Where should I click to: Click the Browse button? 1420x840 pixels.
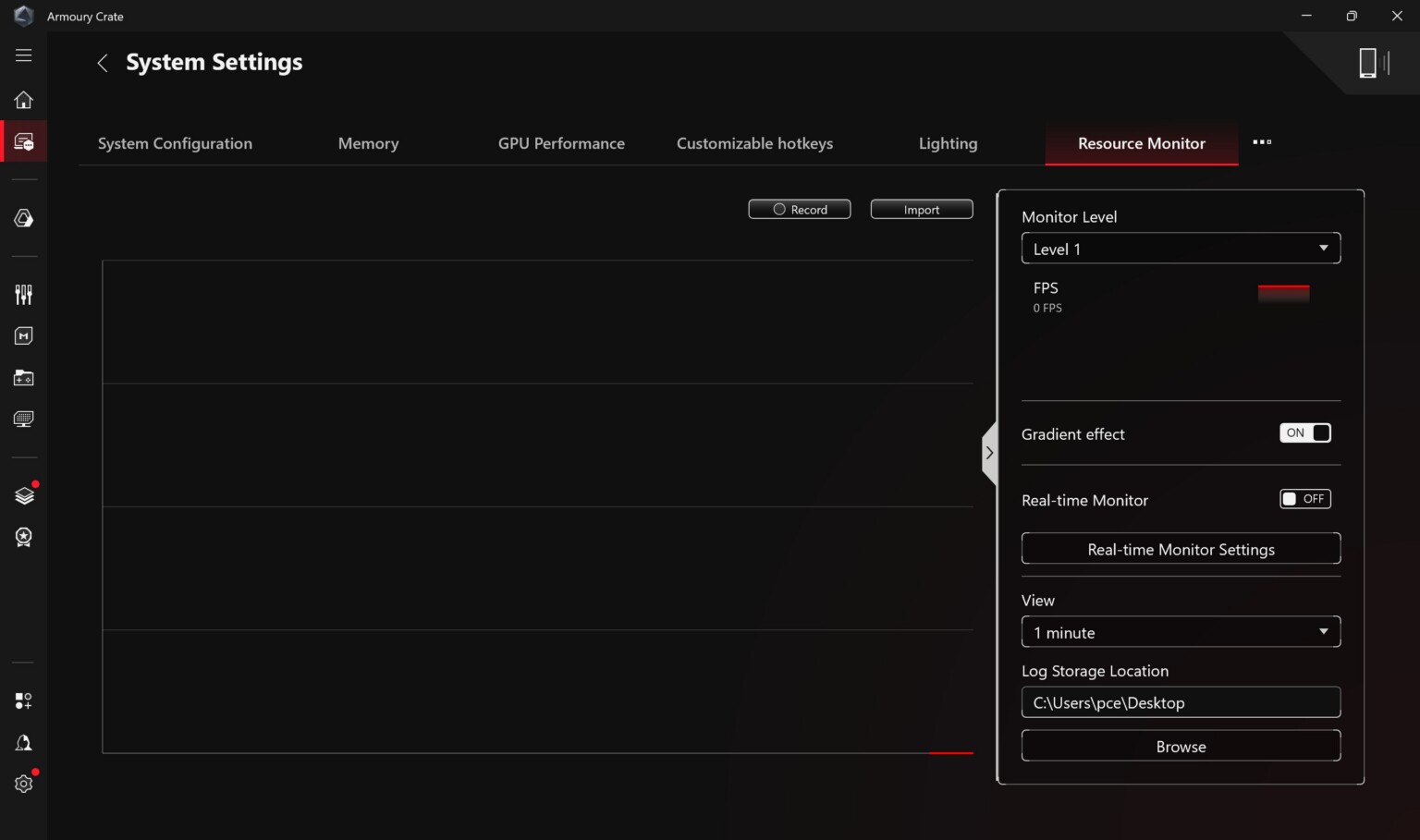1181,746
